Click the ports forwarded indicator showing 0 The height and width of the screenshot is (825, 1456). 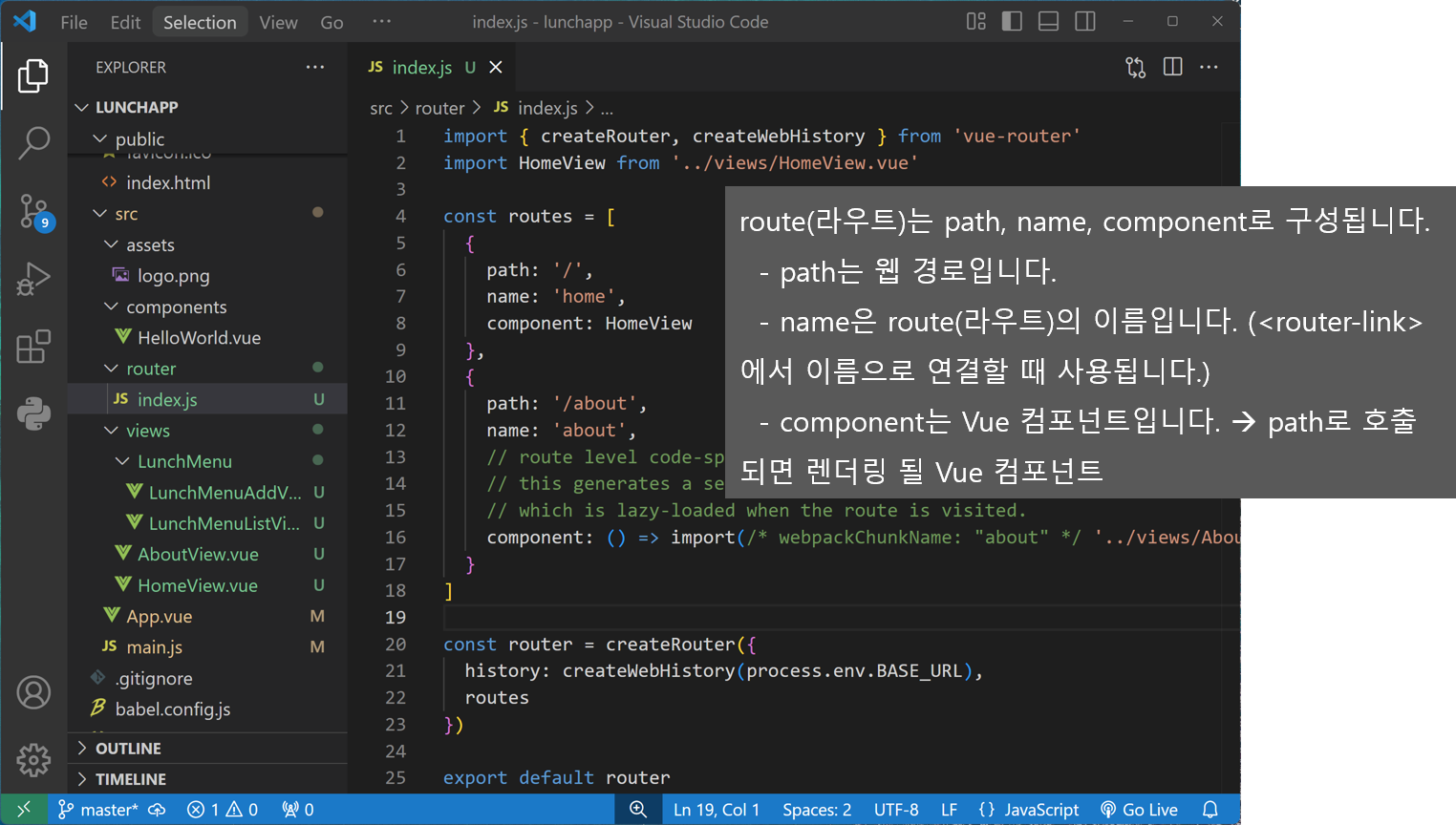click(298, 810)
